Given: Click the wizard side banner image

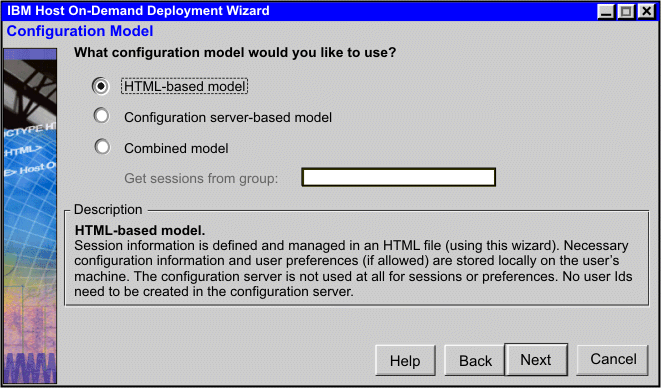Looking at the screenshot, I should point(30,216).
